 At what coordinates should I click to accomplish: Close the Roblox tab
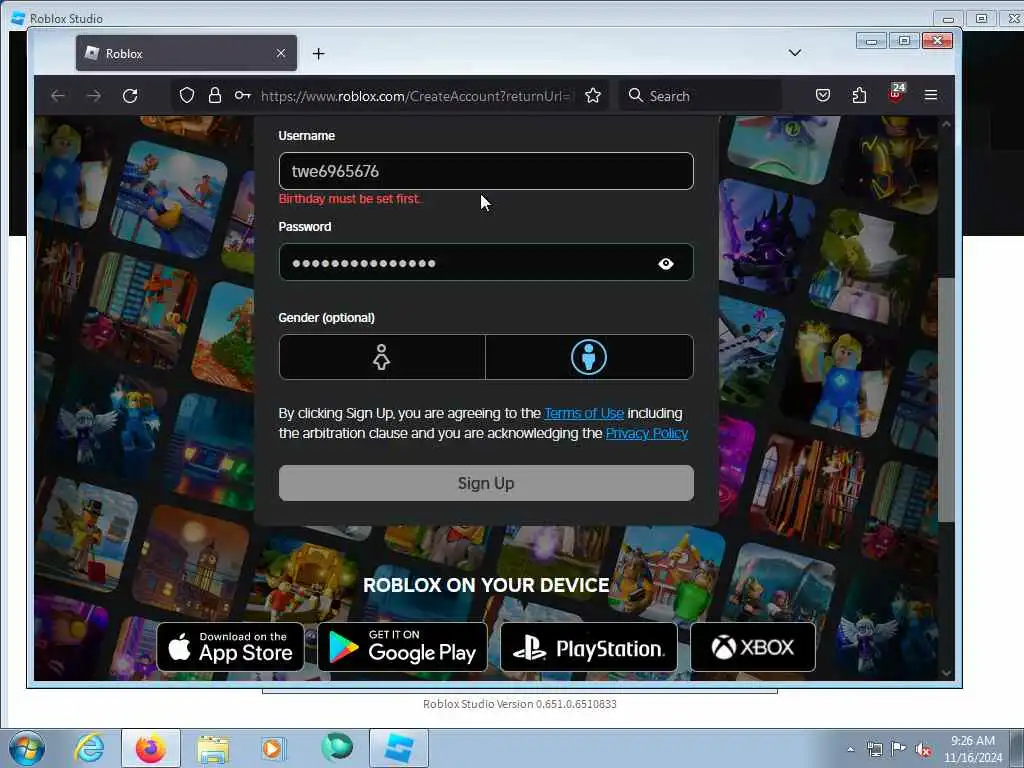[281, 53]
